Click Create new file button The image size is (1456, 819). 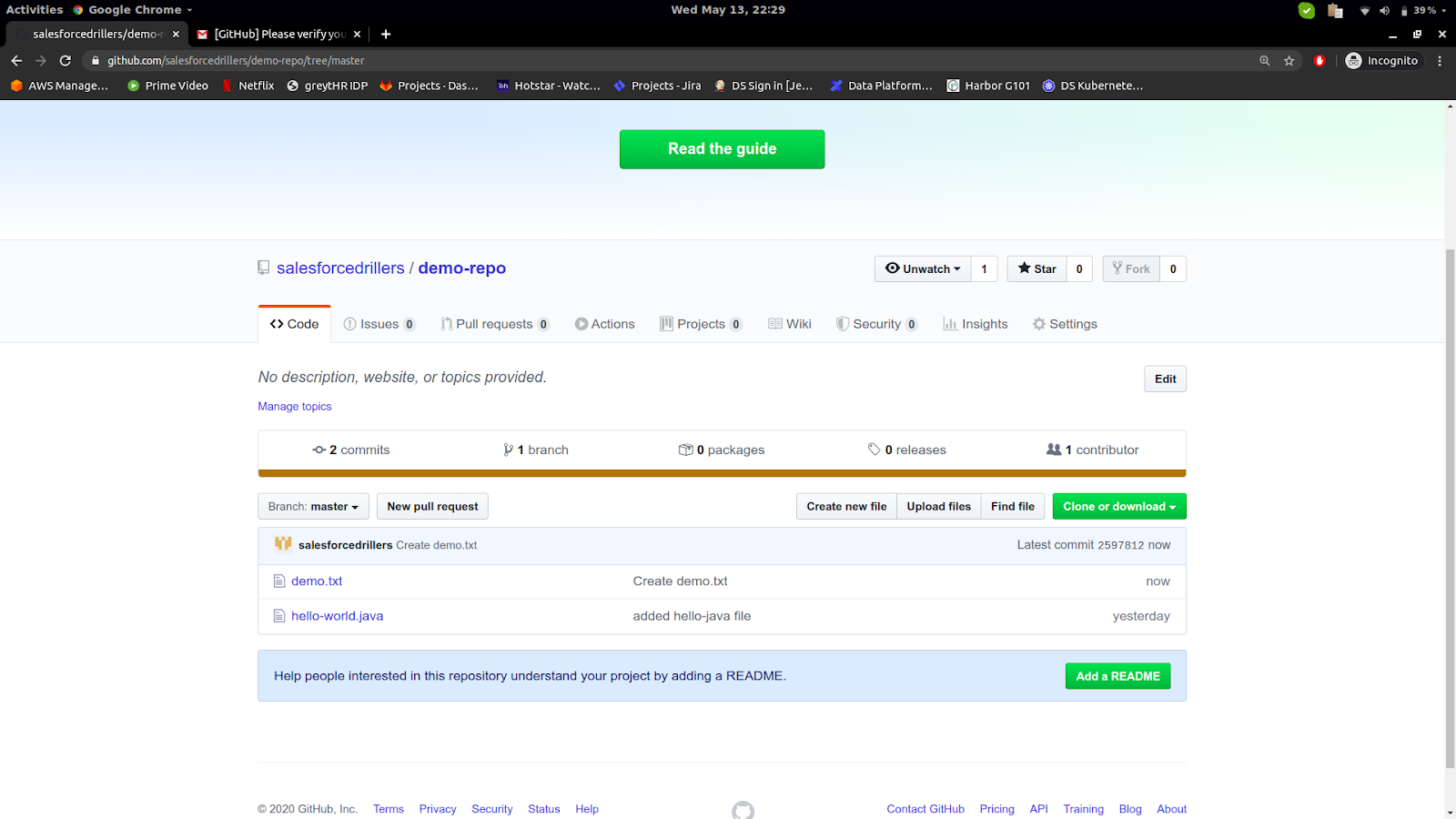tap(846, 507)
